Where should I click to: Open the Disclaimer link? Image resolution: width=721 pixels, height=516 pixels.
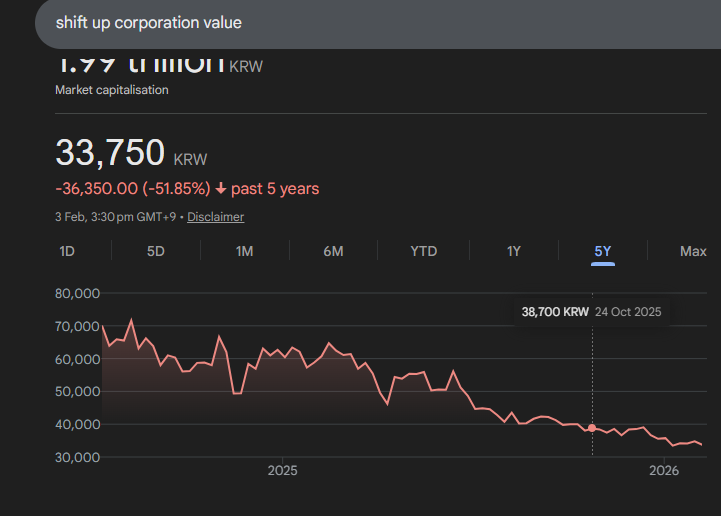[x=215, y=217]
